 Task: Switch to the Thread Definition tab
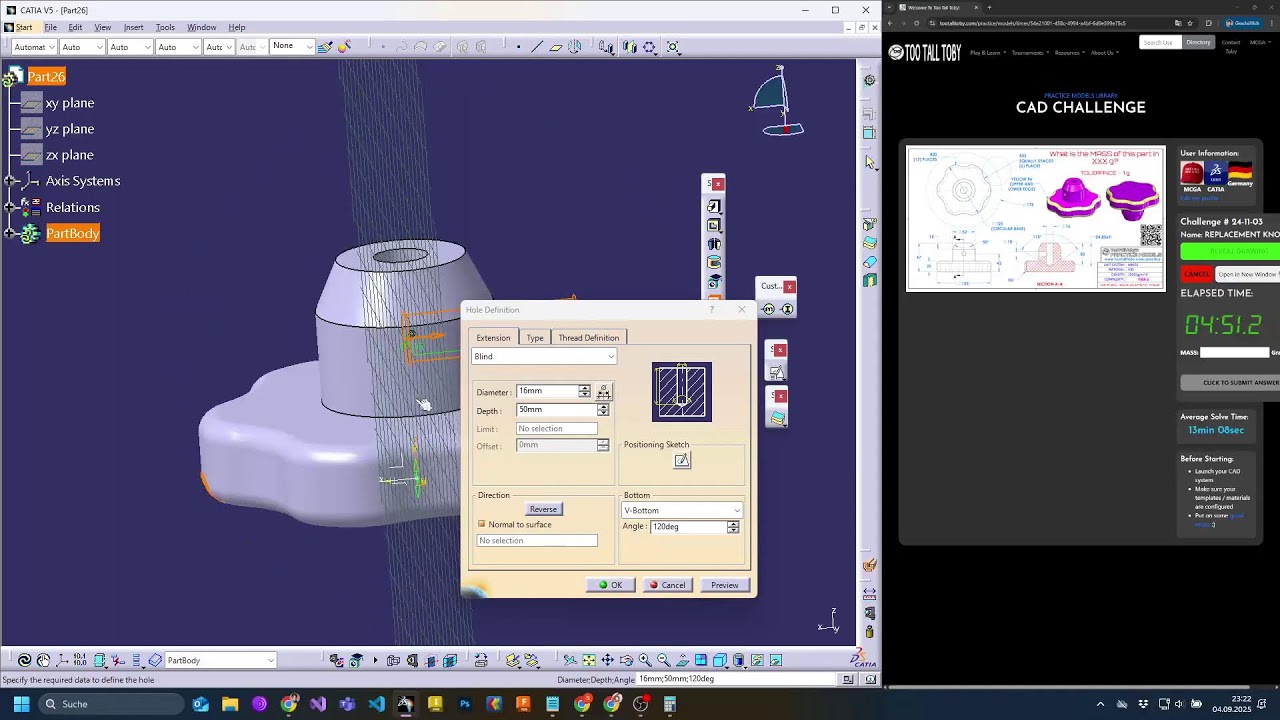click(x=588, y=338)
